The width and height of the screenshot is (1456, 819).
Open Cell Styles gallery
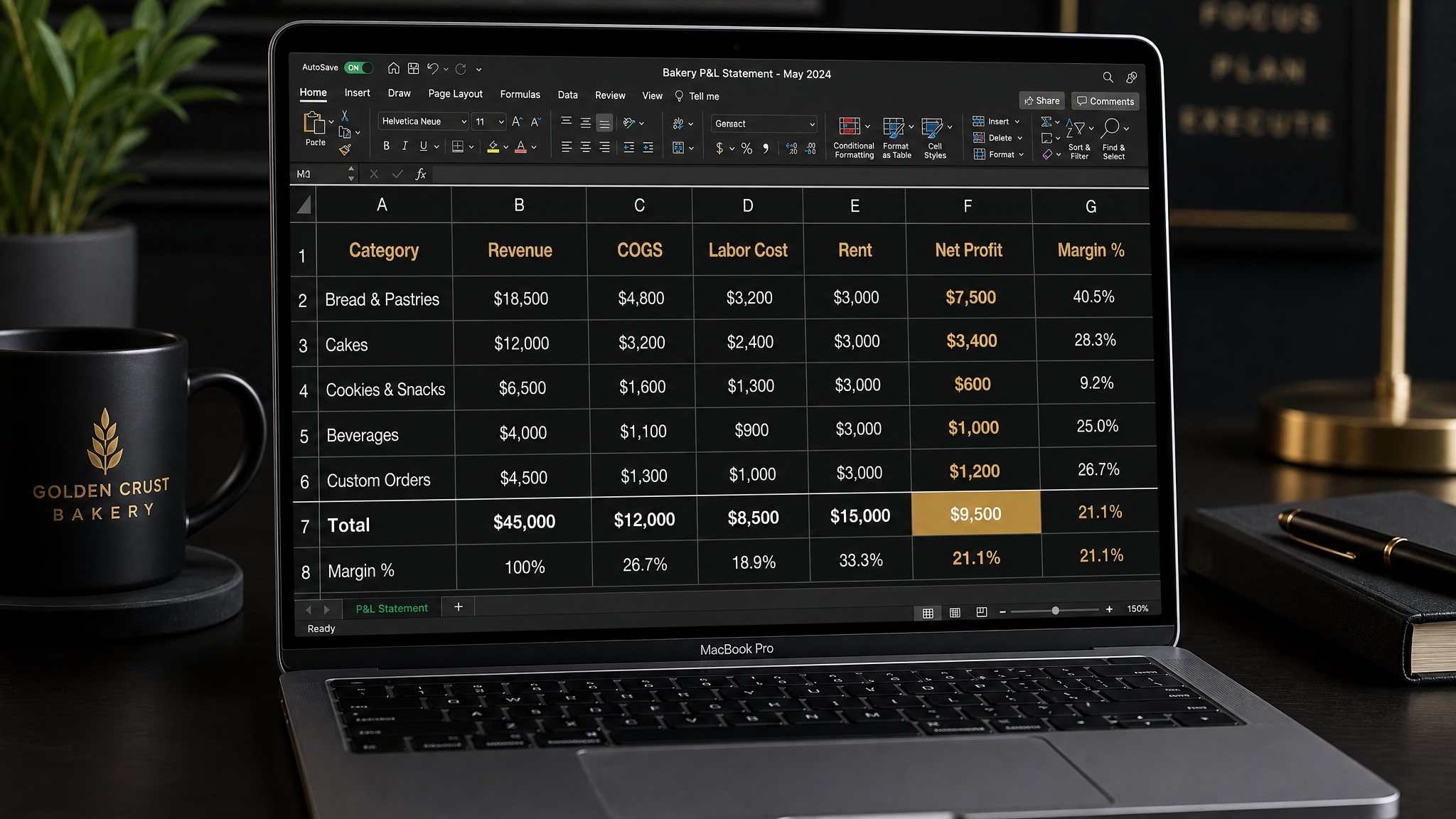tap(932, 128)
